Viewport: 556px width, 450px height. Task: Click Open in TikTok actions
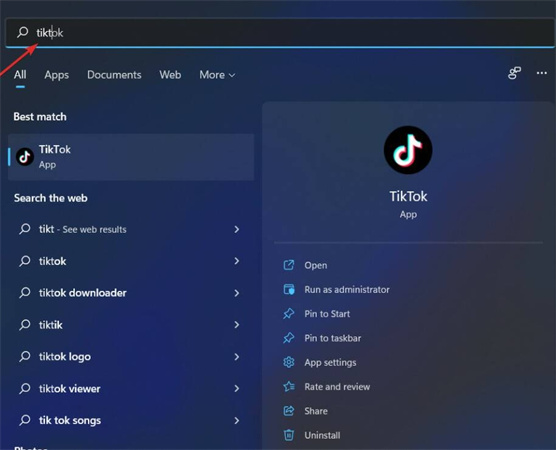pyautogui.click(x=316, y=265)
